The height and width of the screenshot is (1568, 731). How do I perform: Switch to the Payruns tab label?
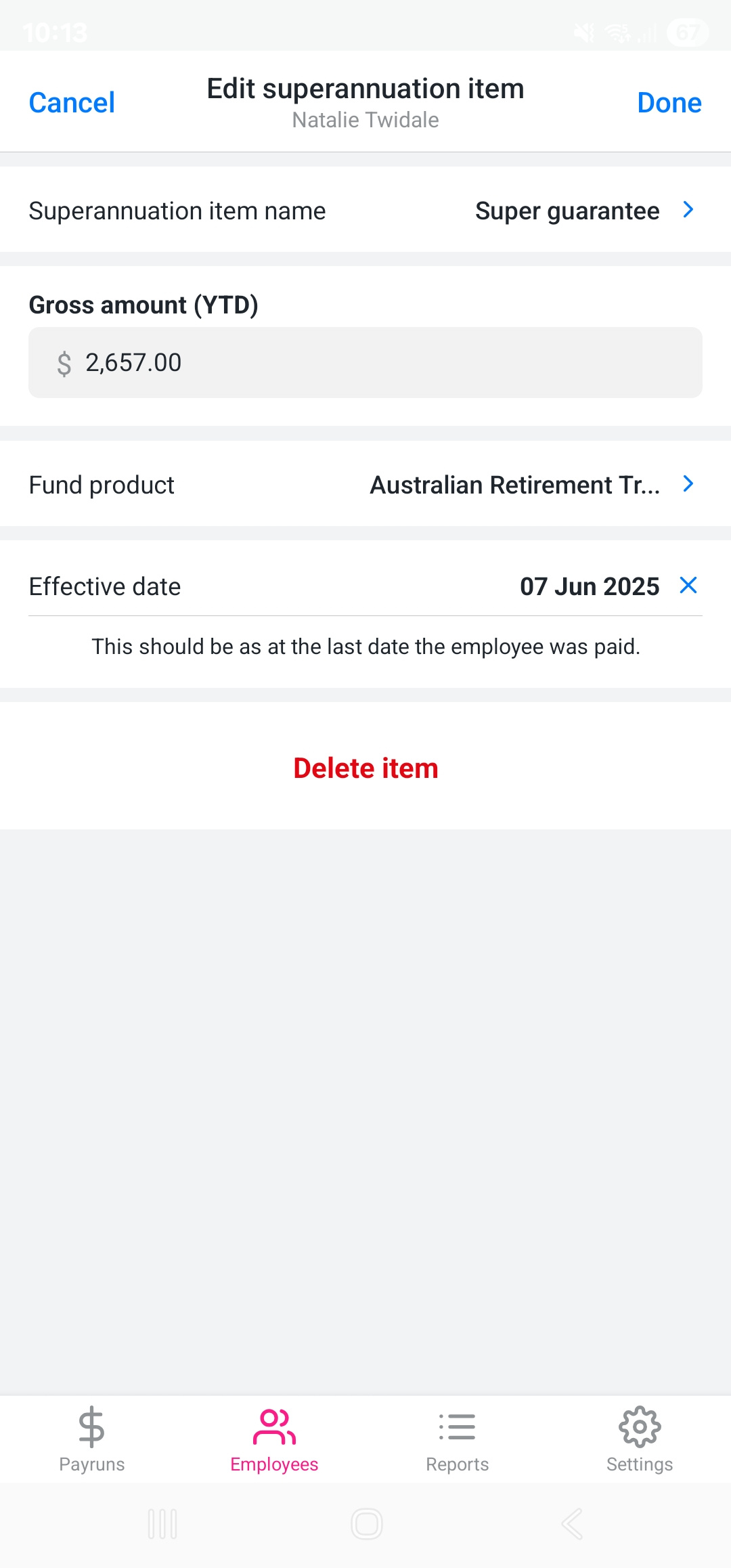(91, 1464)
